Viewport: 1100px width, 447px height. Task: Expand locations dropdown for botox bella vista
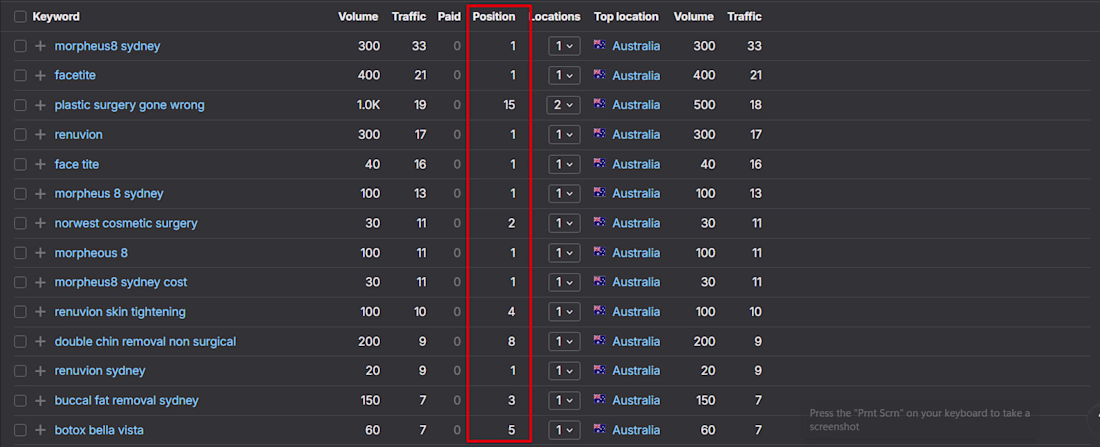(564, 430)
